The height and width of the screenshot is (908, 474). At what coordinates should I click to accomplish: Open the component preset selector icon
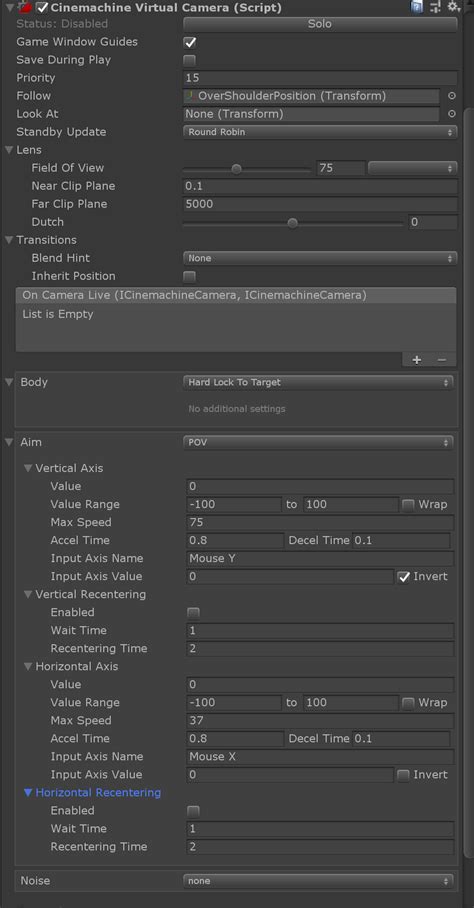[435, 7]
